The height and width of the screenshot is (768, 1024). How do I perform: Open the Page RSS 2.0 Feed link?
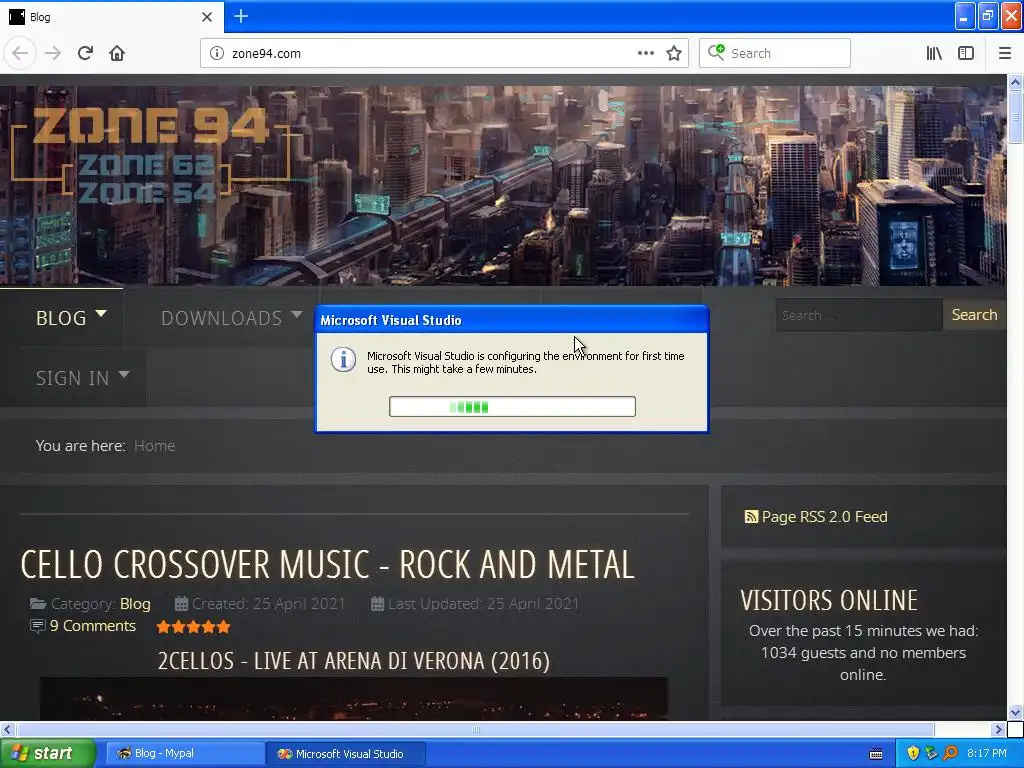click(824, 517)
